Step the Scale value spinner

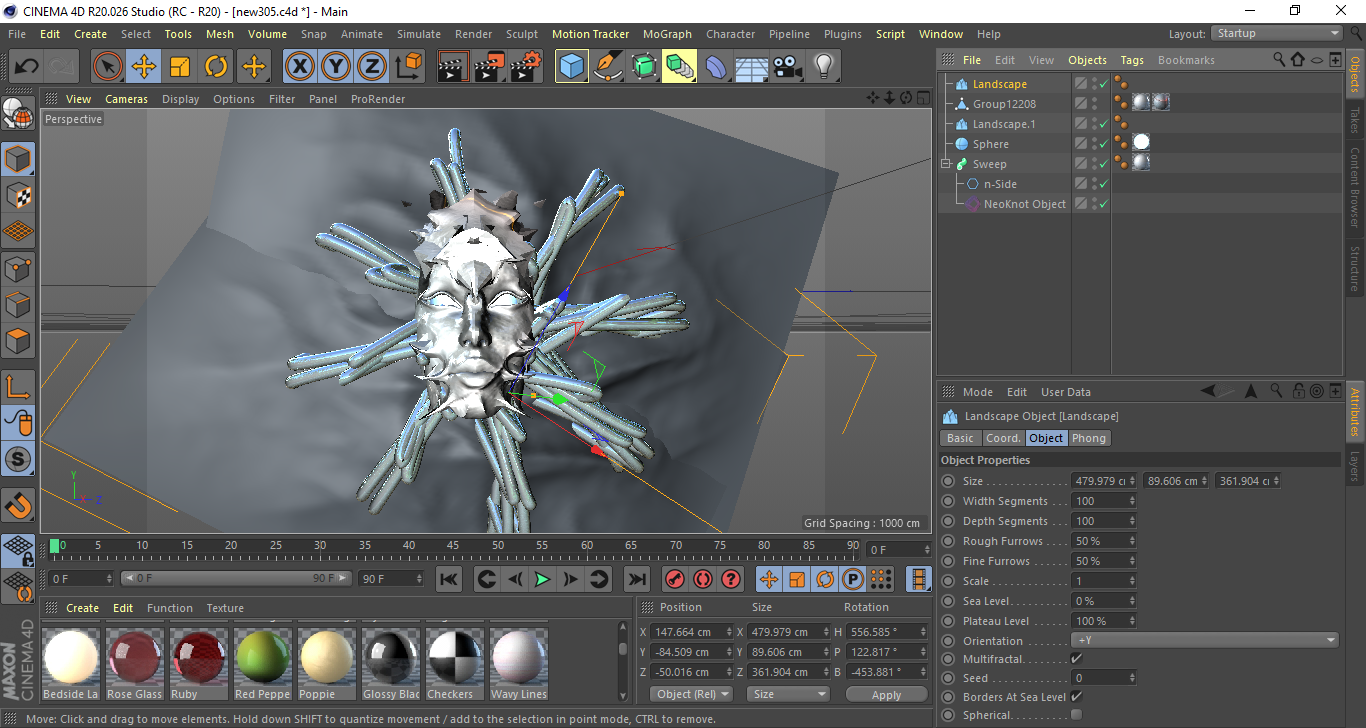1132,581
